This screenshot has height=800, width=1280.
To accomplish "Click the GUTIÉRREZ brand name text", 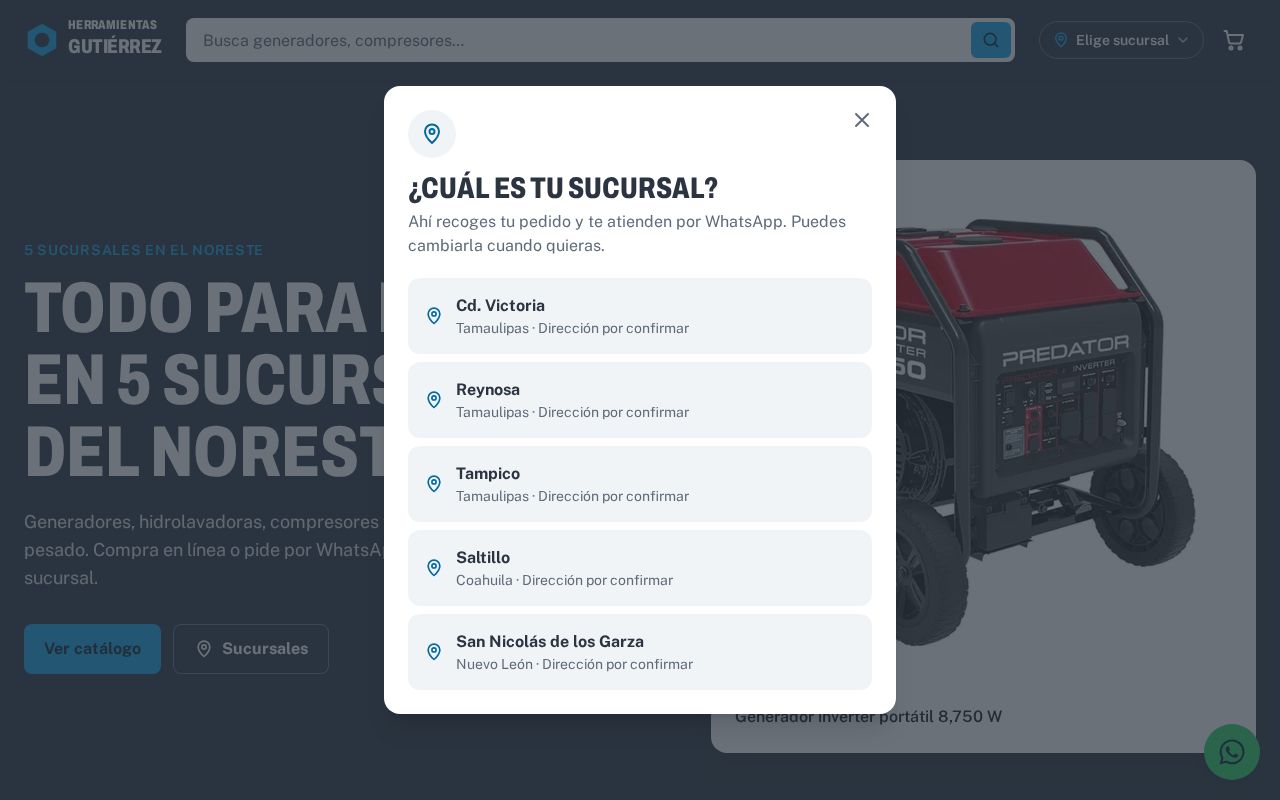I will click(x=115, y=46).
